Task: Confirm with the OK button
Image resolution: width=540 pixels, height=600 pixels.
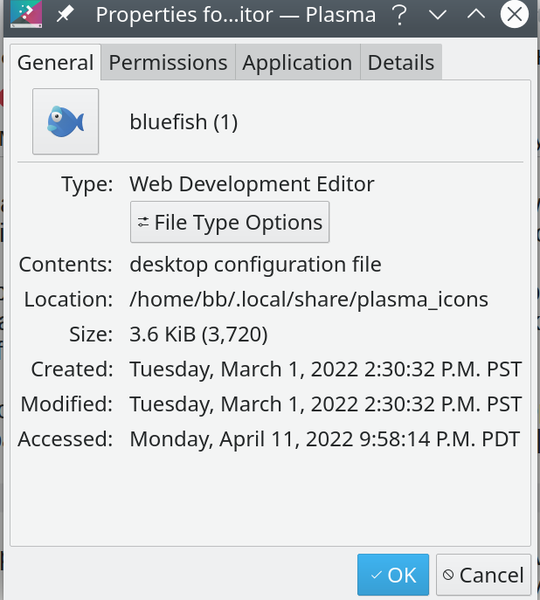Action: [x=393, y=575]
